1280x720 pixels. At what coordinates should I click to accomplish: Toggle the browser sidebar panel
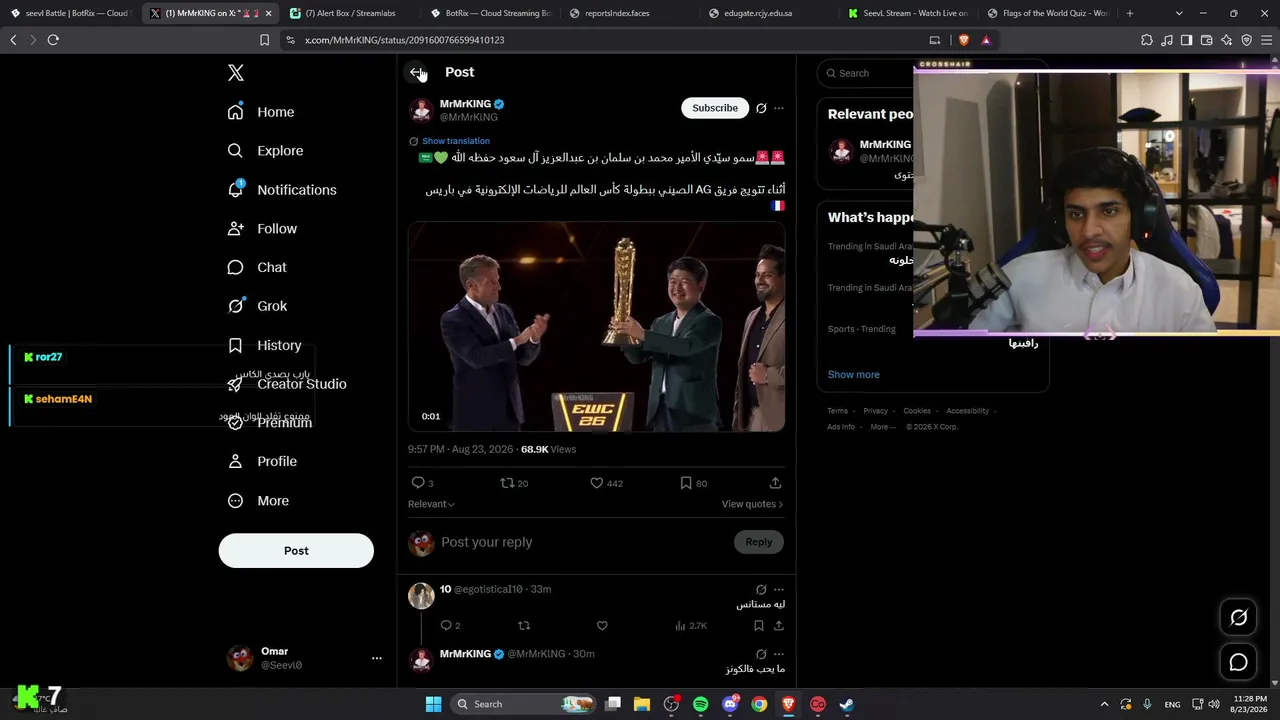(x=1186, y=40)
